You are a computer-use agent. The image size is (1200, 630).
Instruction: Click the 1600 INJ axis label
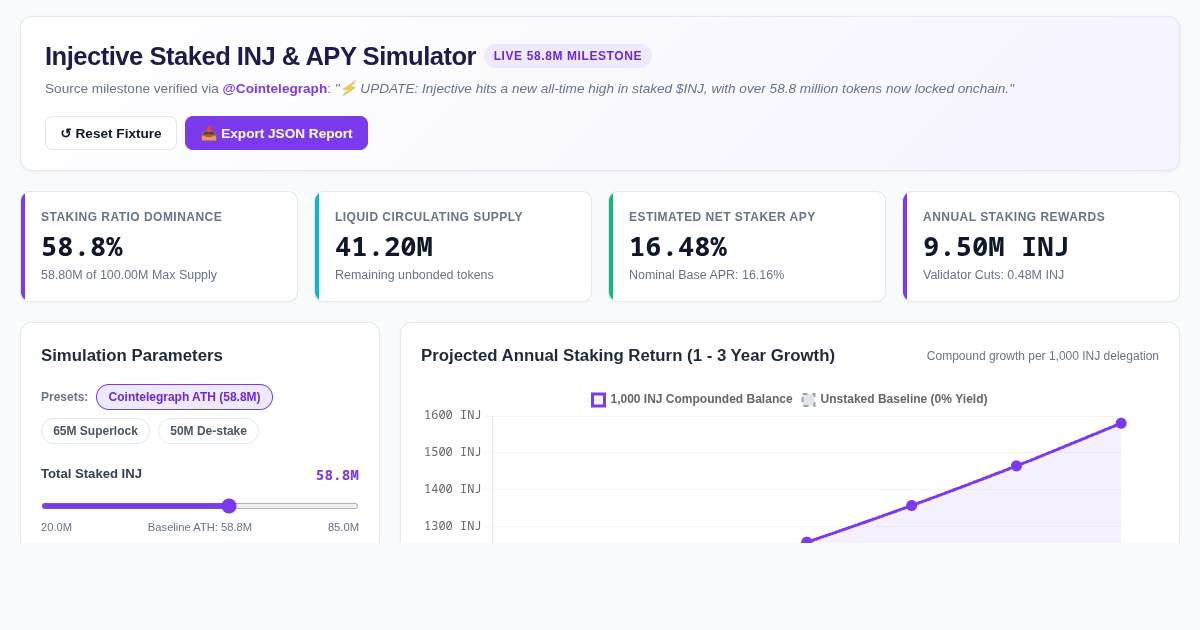452,415
